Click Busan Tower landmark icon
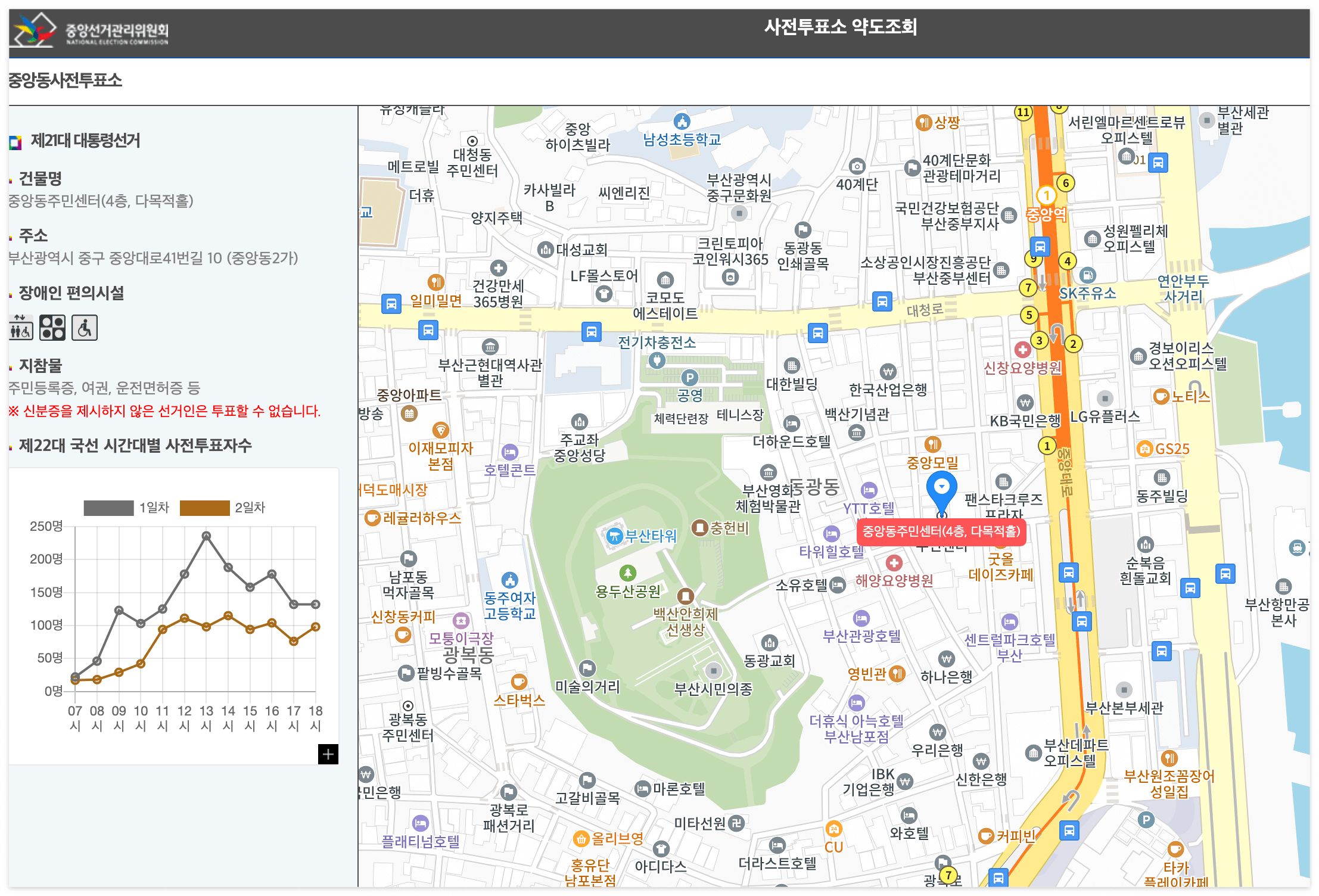The image size is (1319, 896). (614, 536)
